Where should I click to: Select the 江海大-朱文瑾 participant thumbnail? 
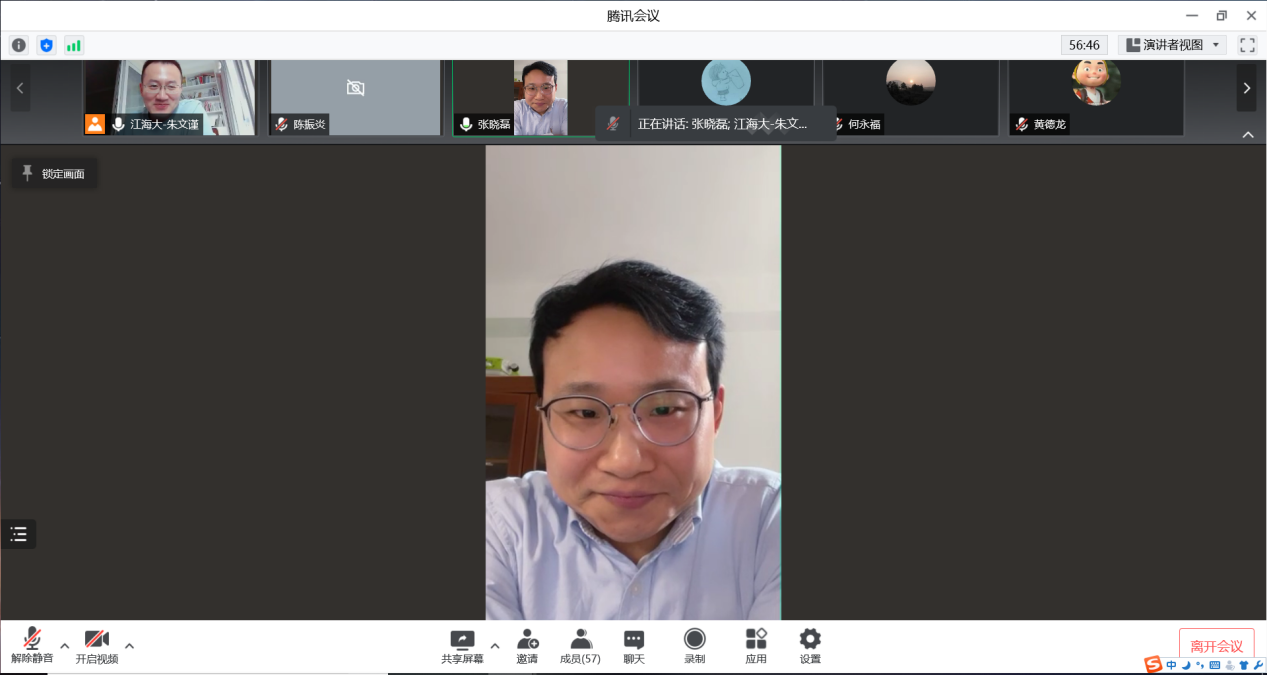click(x=169, y=97)
